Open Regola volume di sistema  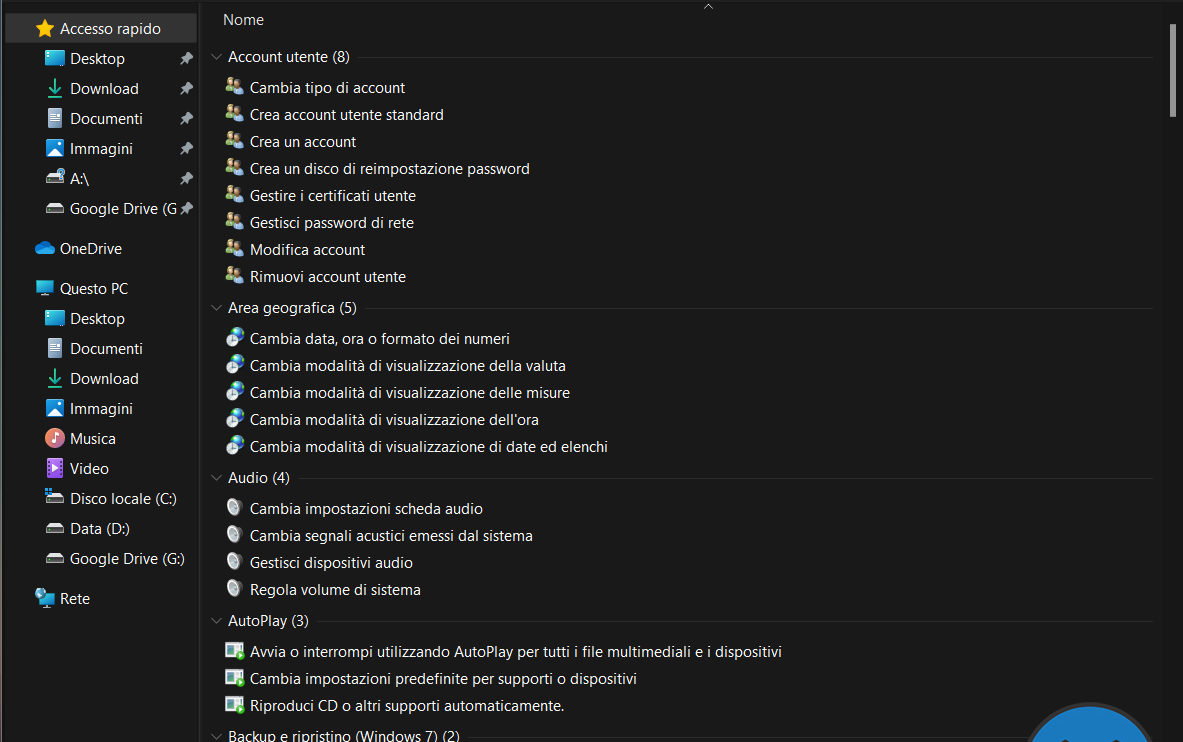(335, 589)
